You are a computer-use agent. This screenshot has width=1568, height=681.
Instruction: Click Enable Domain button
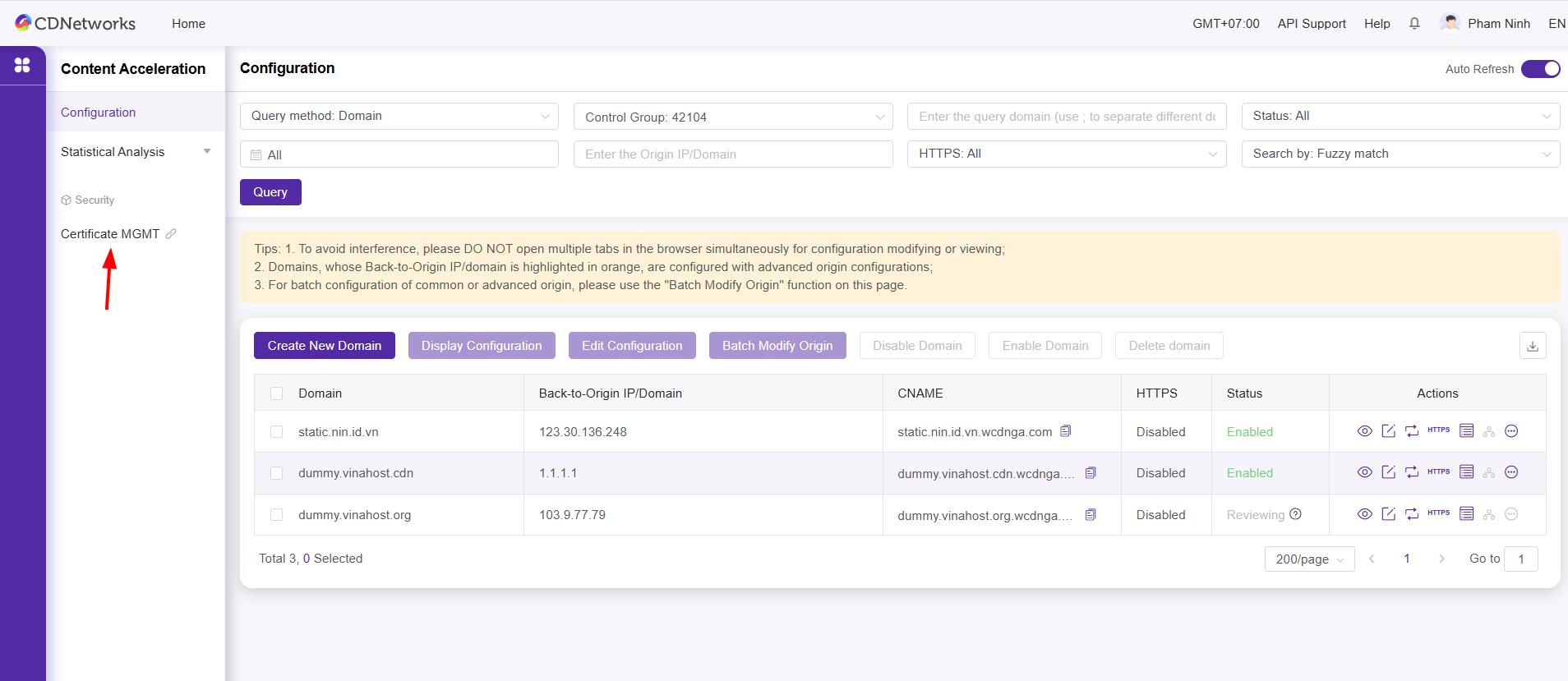pos(1045,346)
